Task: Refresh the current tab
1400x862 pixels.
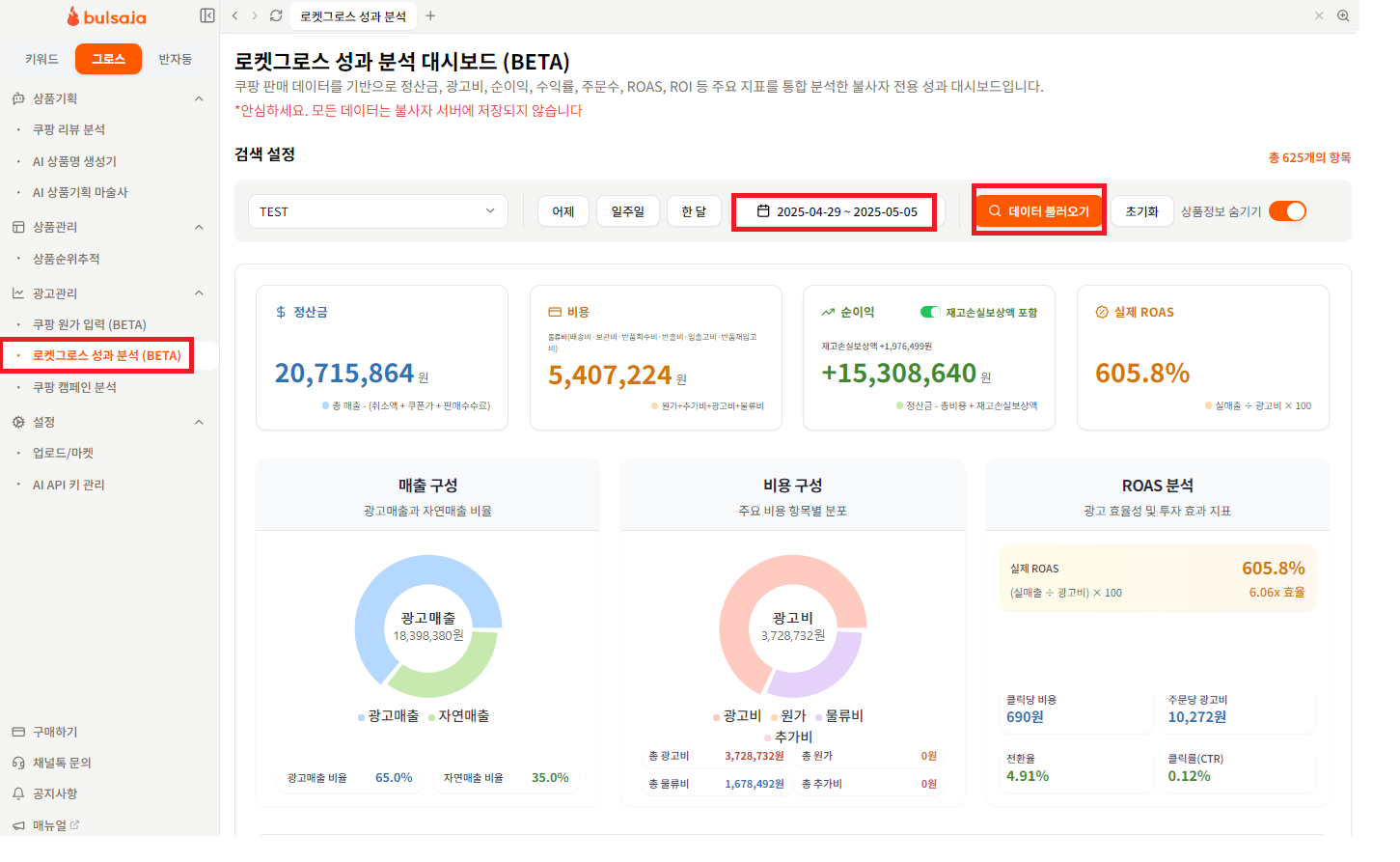Action: click(x=276, y=15)
